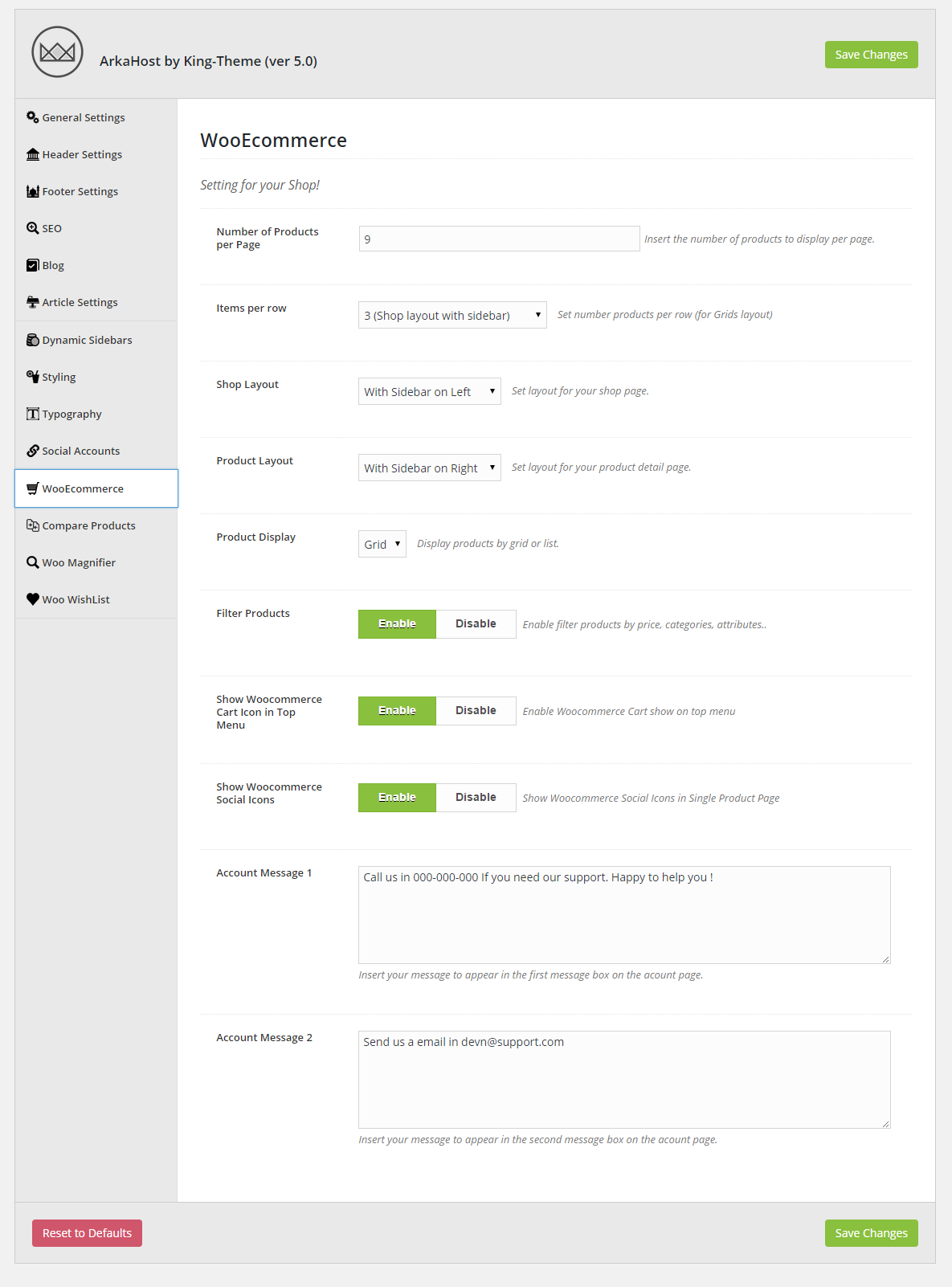Screen dimensions: 952x1287
Task: Click the Social Accounts link icon
Action: [32, 451]
